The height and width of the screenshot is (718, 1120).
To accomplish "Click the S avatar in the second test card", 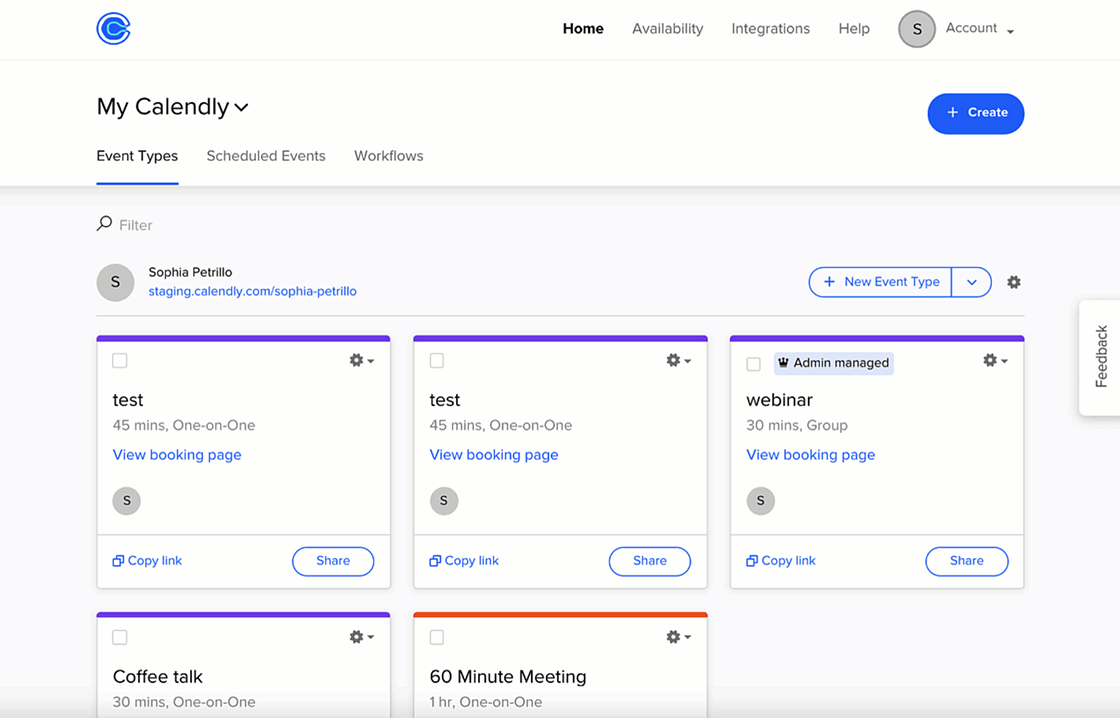I will (x=444, y=501).
